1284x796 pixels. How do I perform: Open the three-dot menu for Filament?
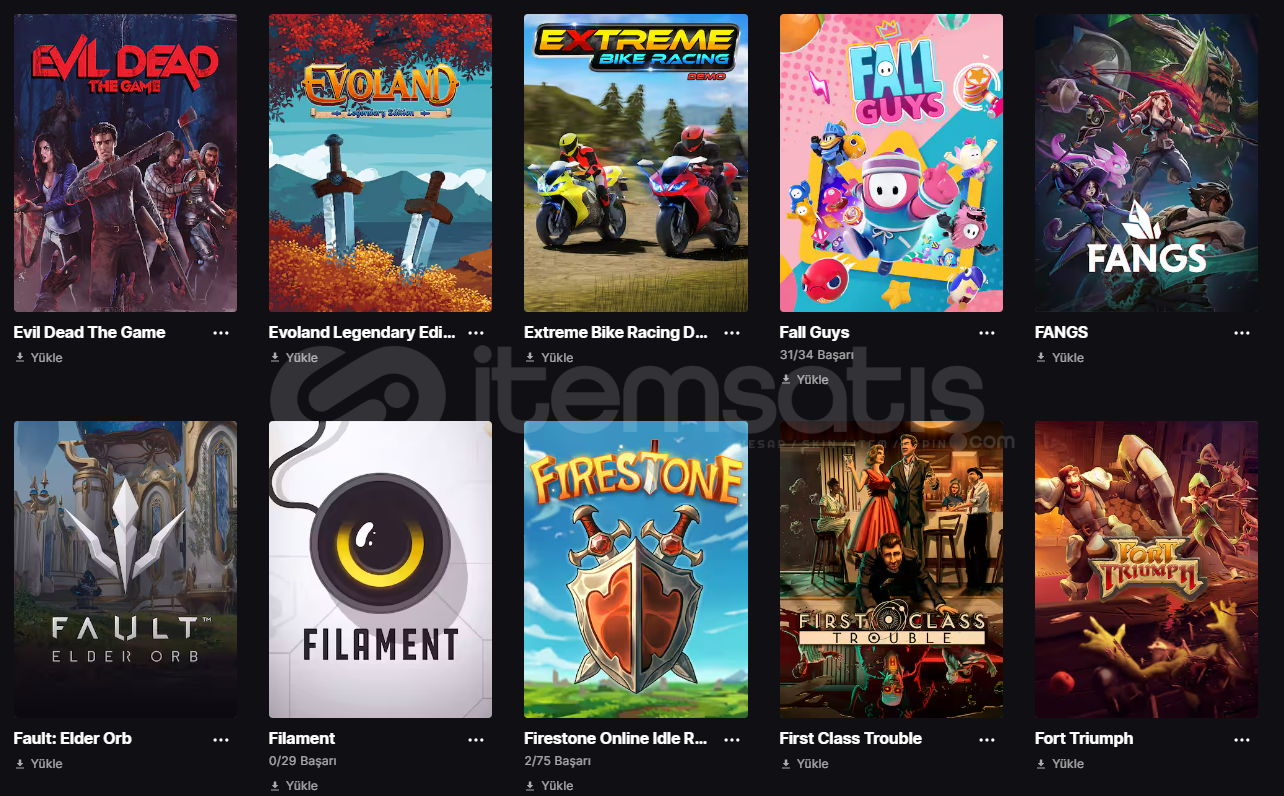click(476, 739)
